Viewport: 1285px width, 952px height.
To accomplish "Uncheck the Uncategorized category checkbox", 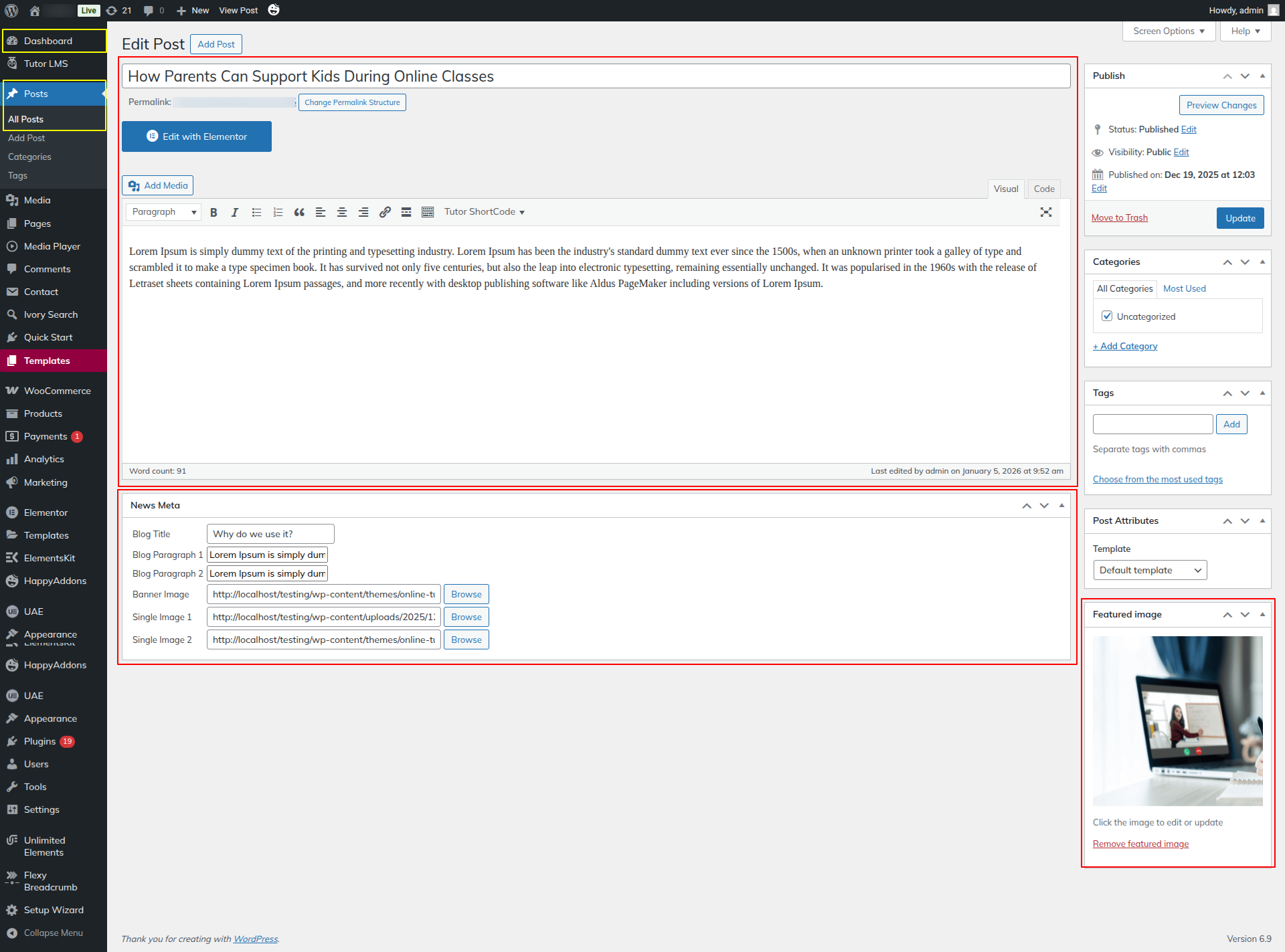I will [1107, 316].
